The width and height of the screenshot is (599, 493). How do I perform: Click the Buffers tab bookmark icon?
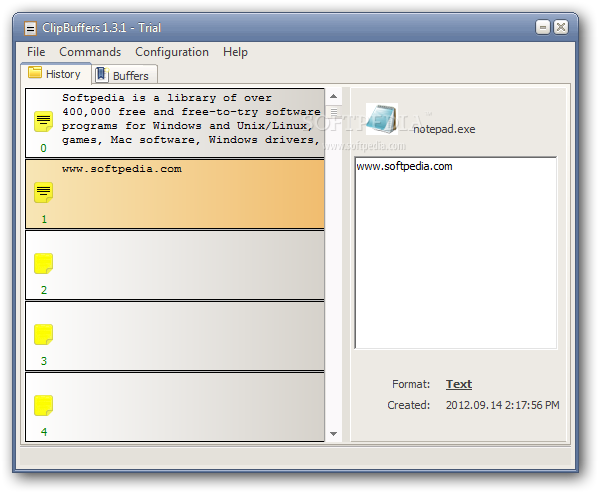click(x=102, y=74)
